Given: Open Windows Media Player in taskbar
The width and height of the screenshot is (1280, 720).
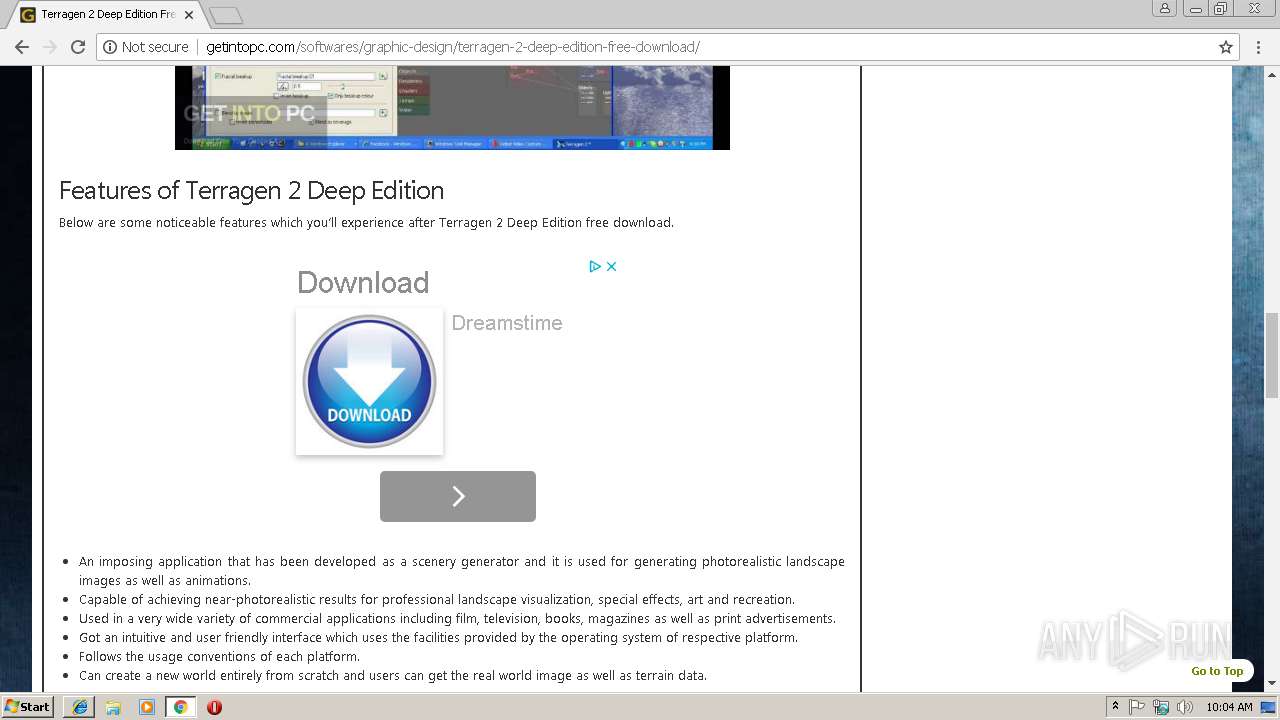Looking at the screenshot, I should (147, 707).
